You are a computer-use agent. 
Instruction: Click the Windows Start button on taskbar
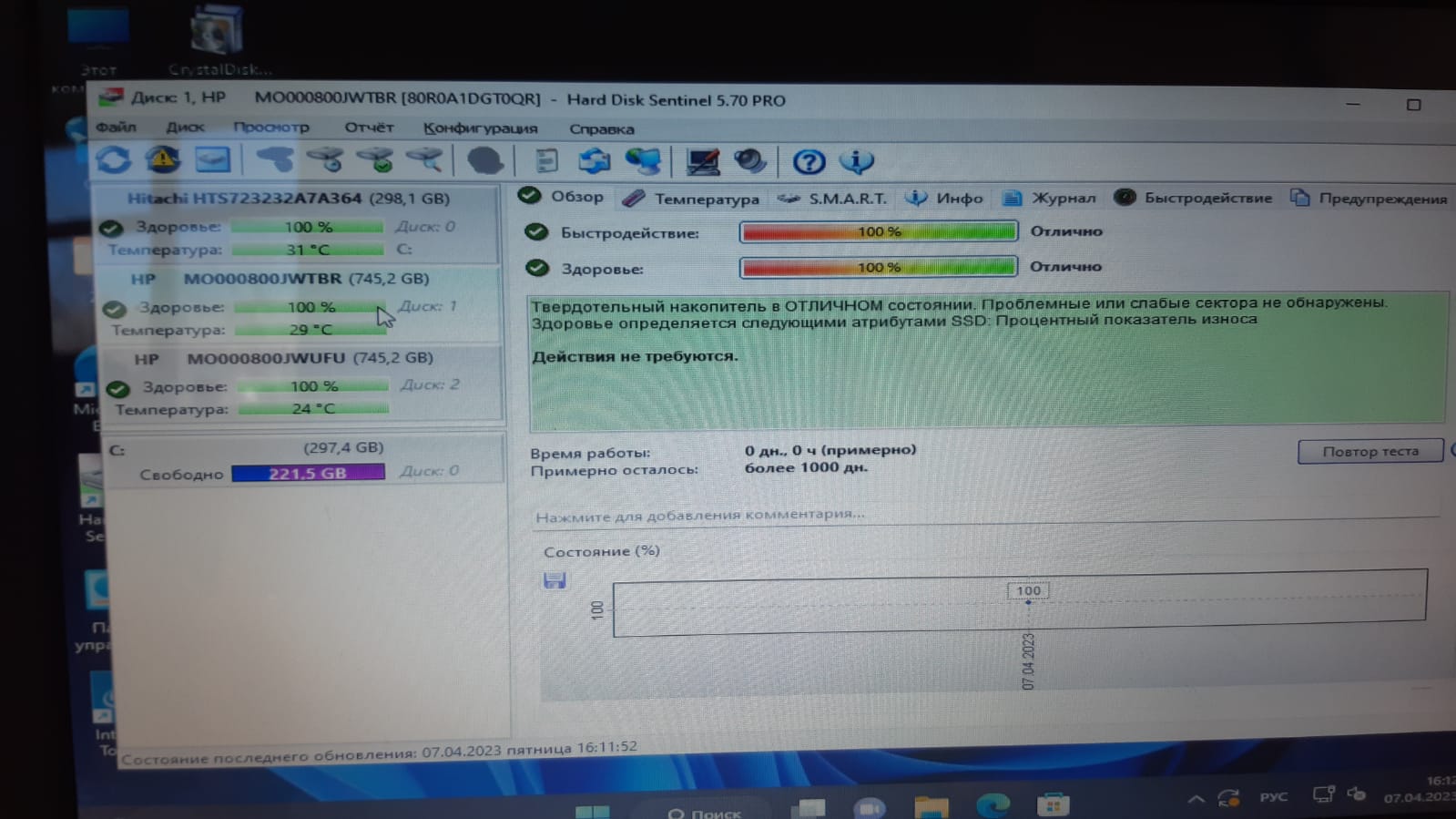593,810
